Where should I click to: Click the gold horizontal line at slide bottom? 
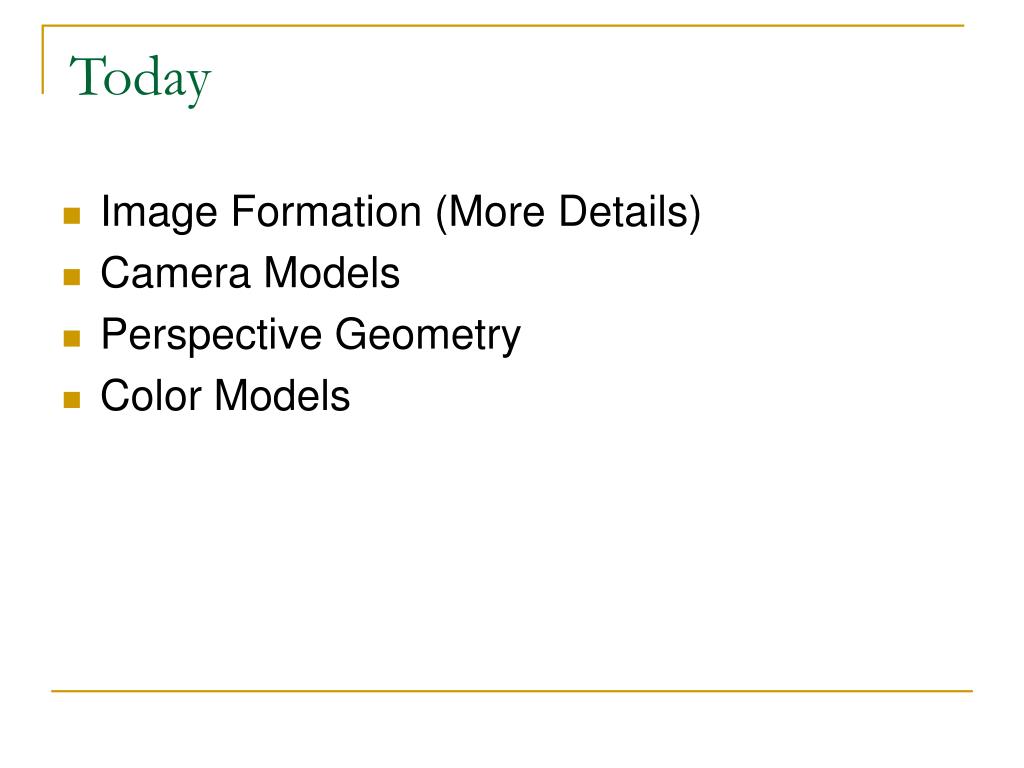coord(512,690)
